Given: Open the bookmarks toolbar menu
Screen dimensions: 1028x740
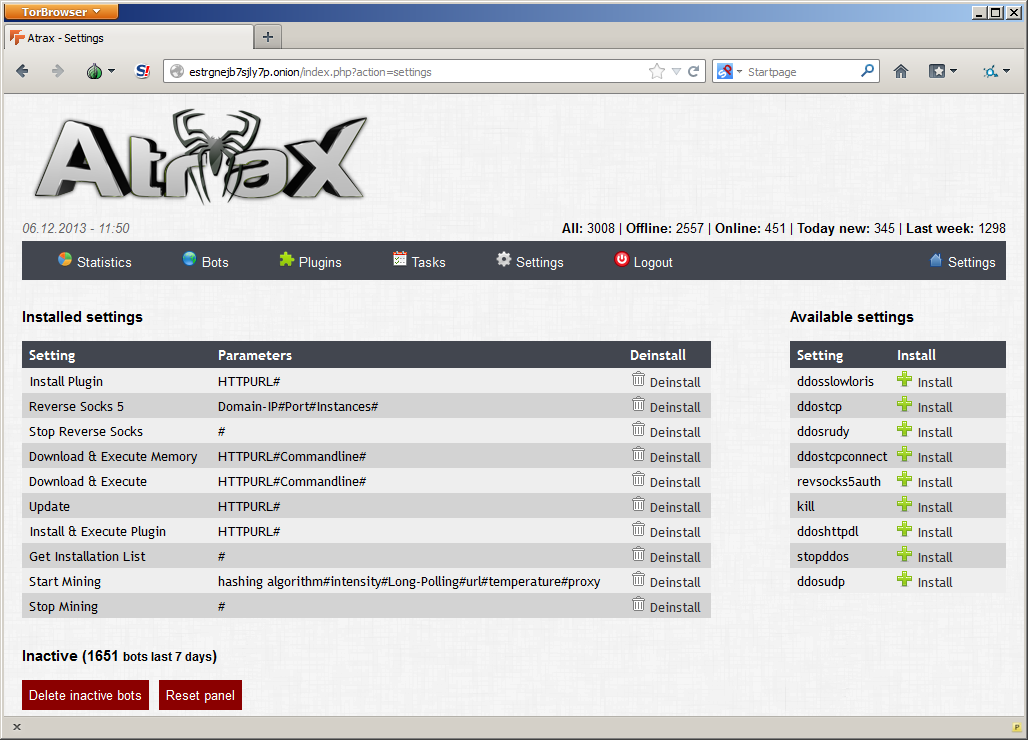Looking at the screenshot, I should [943, 71].
